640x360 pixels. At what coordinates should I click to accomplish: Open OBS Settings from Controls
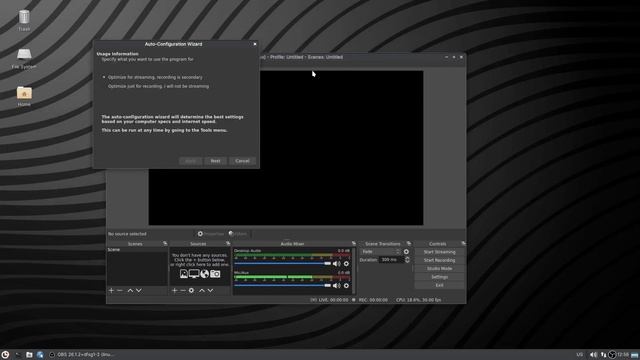point(439,277)
